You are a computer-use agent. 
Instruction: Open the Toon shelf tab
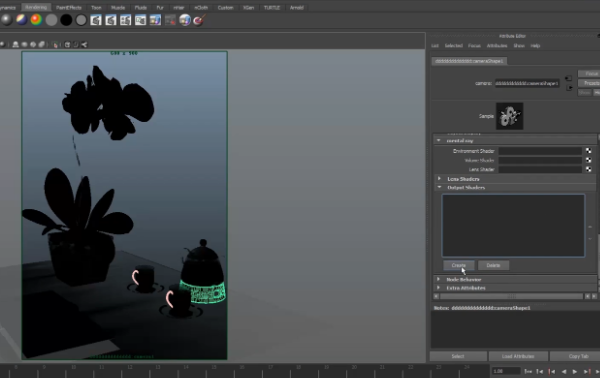(96, 8)
